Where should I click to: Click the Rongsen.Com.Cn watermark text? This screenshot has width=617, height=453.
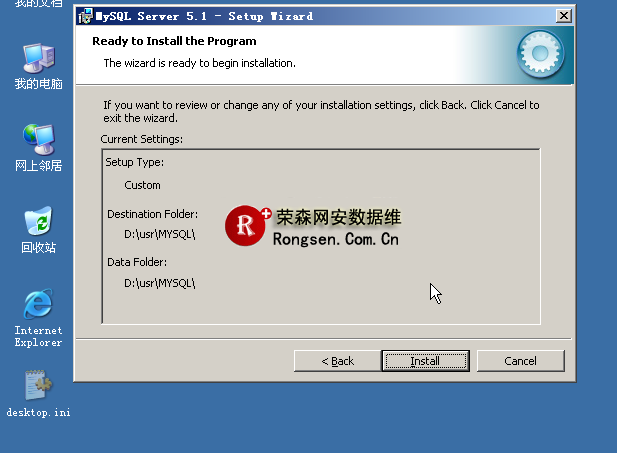tap(335, 239)
